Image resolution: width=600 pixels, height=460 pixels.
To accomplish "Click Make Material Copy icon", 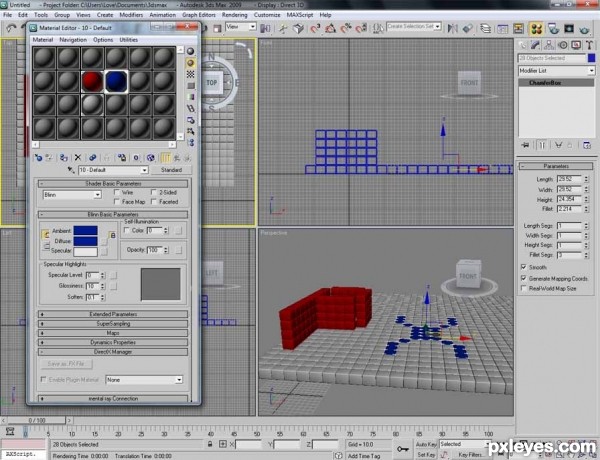I will [92, 158].
